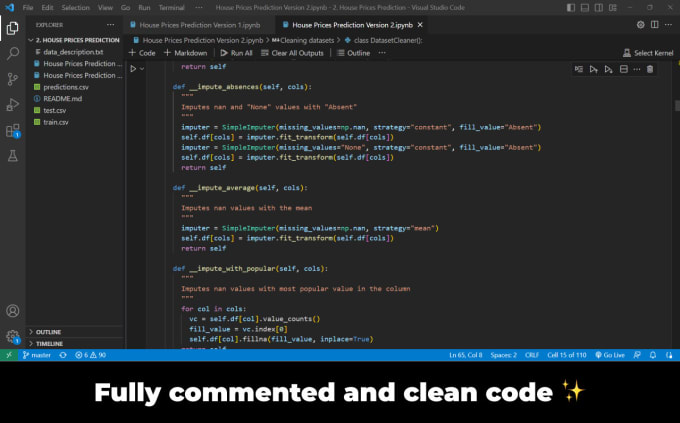This screenshot has height=423, width=680.
Task: Open notebook toolbar more actions ellipsis
Action: click(382, 53)
